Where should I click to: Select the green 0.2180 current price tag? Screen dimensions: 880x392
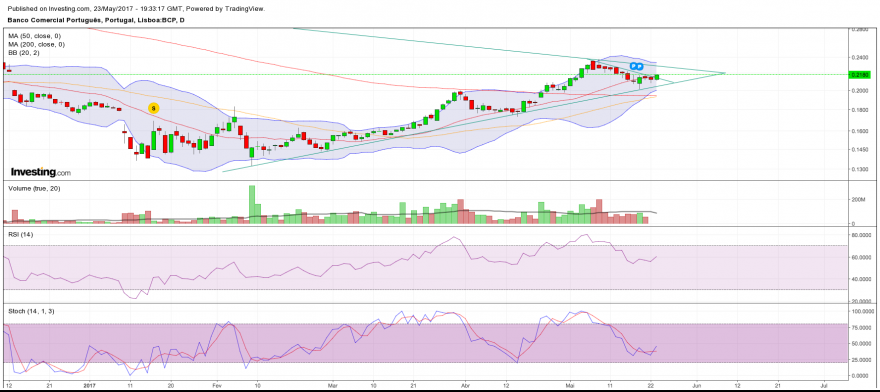859,75
